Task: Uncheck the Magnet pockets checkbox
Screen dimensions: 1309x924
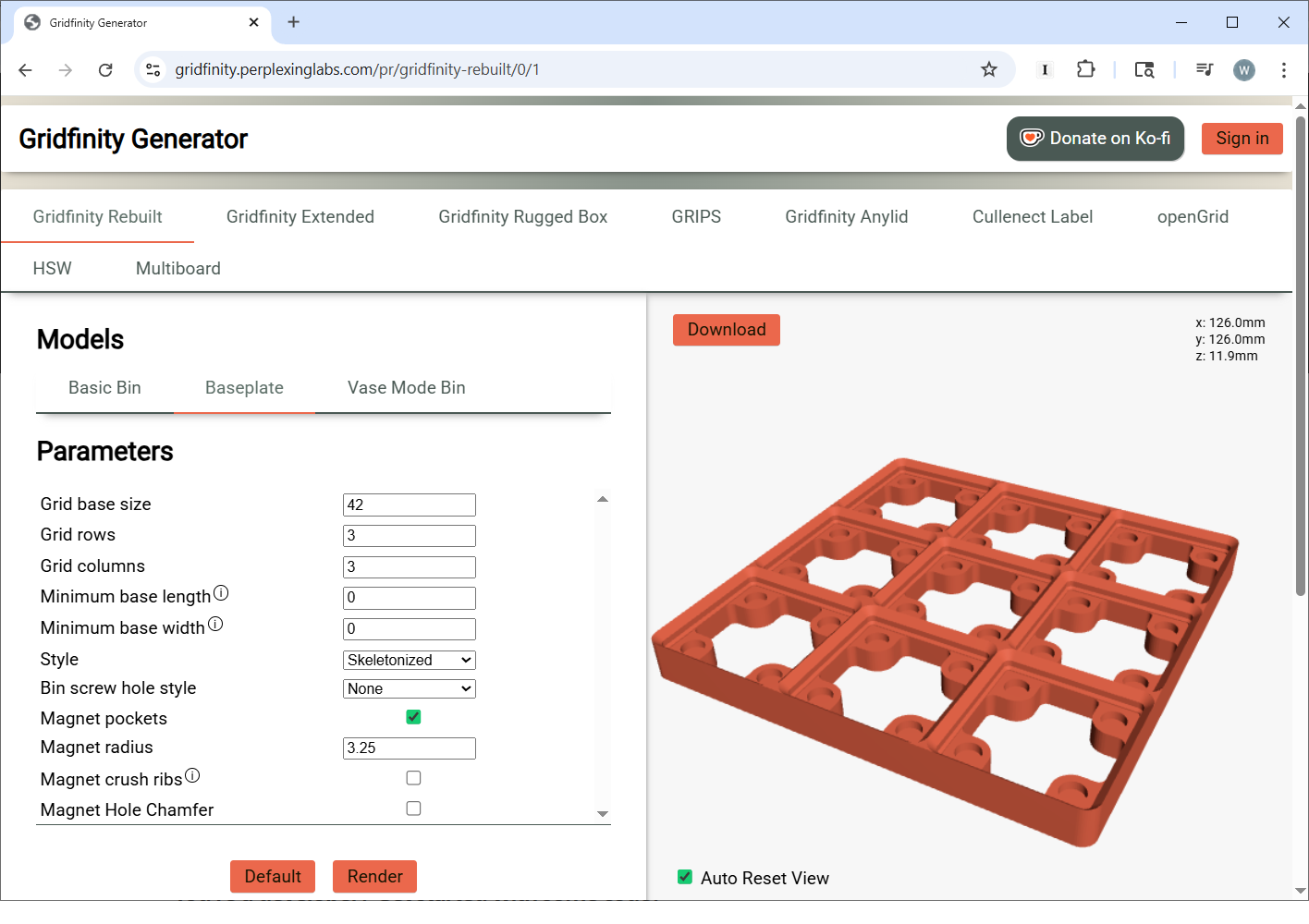Action: click(413, 717)
